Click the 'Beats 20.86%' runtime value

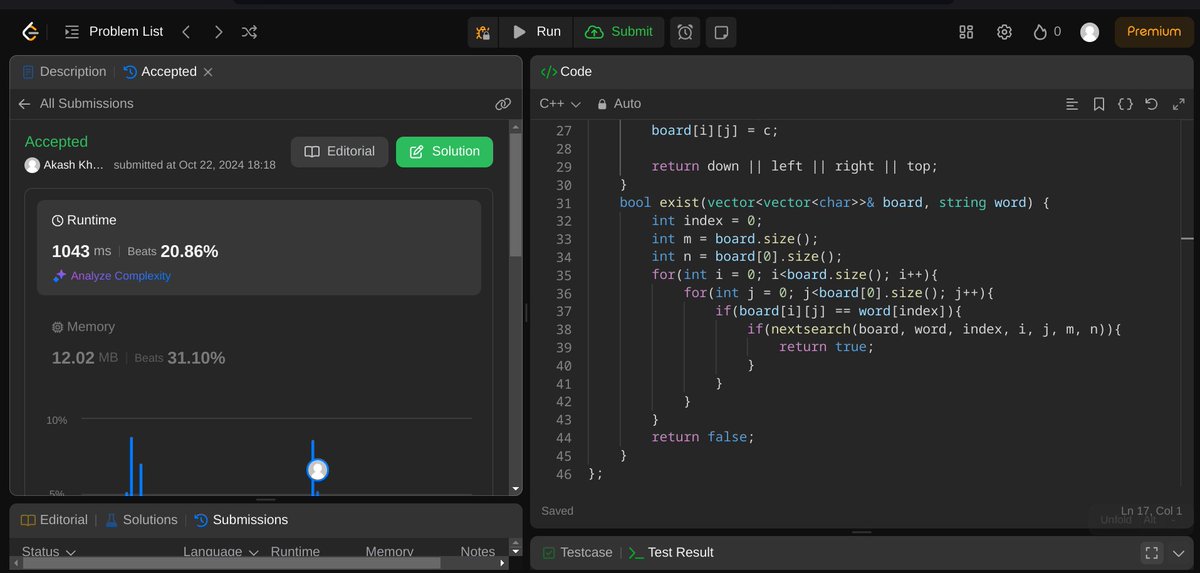click(x=173, y=252)
